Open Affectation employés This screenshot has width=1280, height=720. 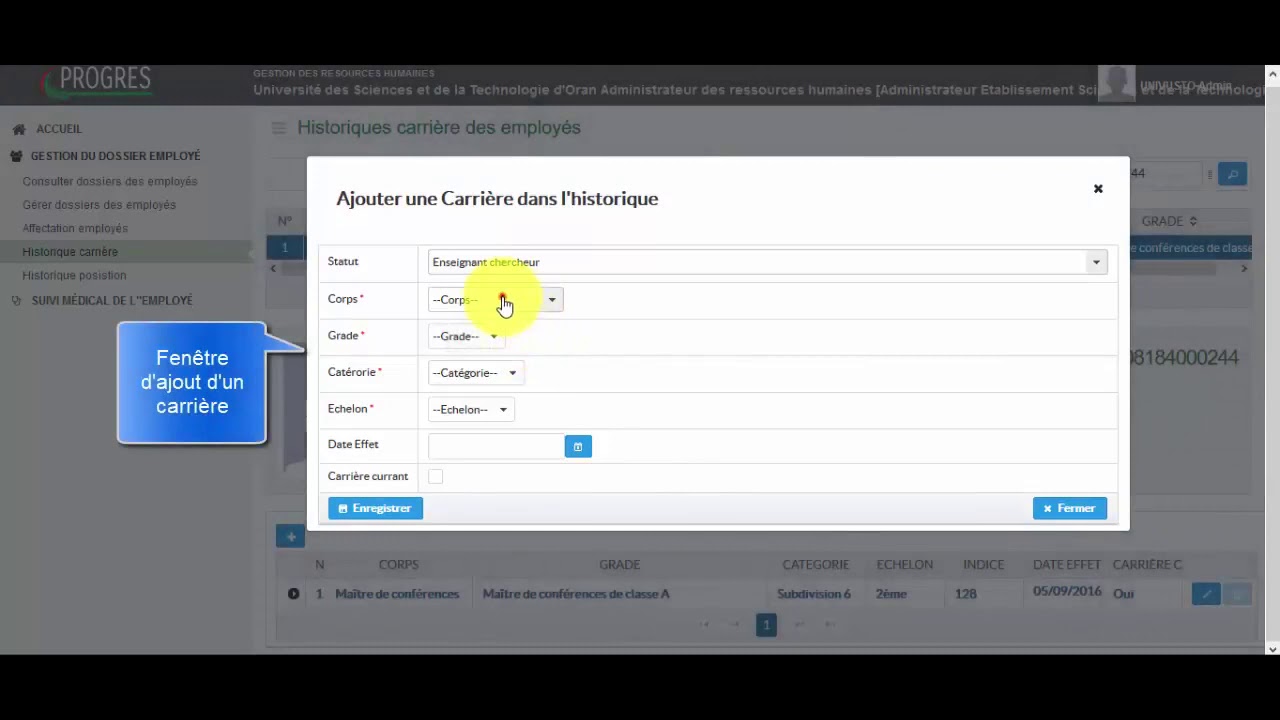[75, 228]
